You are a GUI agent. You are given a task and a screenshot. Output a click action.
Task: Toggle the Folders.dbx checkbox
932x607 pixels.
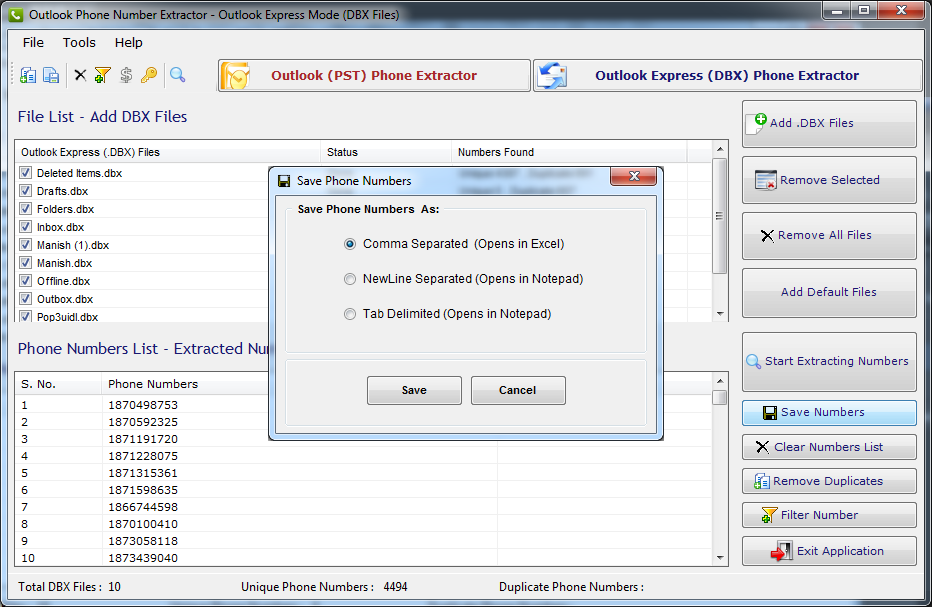[25, 209]
